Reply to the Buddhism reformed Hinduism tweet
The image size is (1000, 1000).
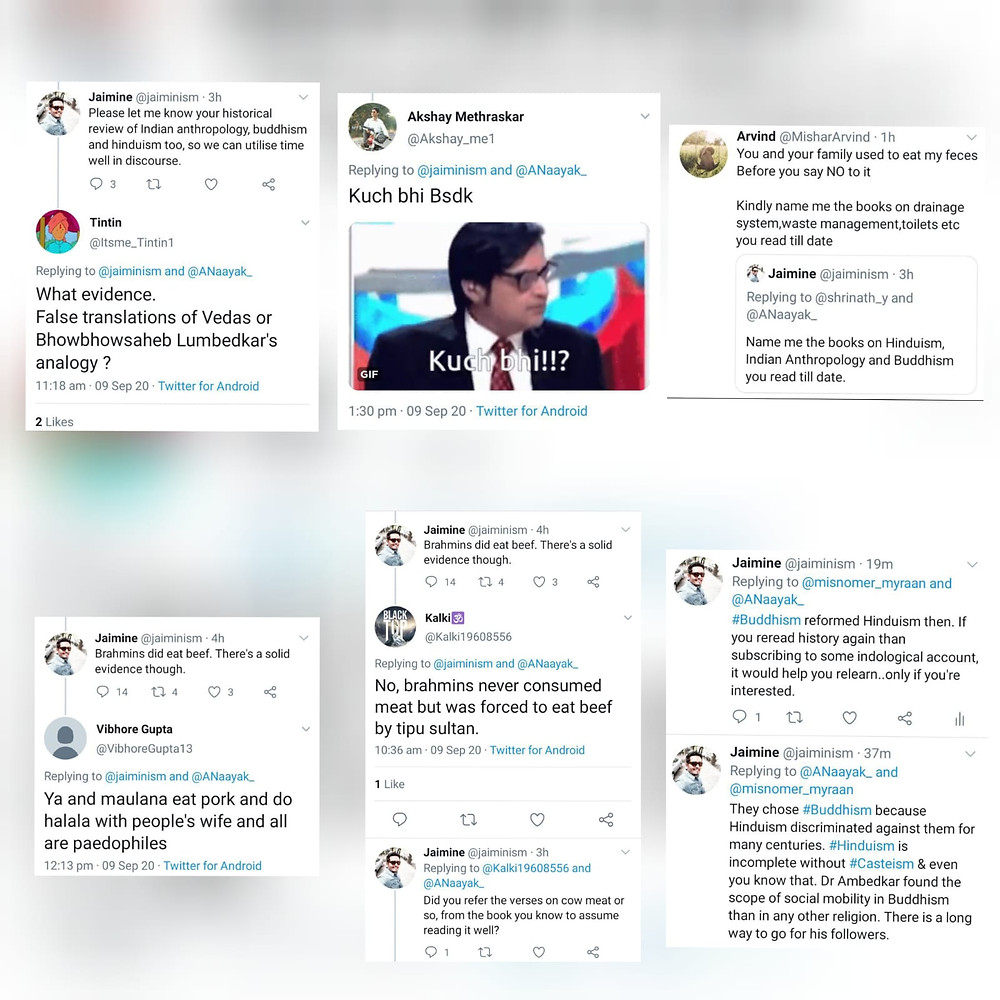click(x=739, y=717)
